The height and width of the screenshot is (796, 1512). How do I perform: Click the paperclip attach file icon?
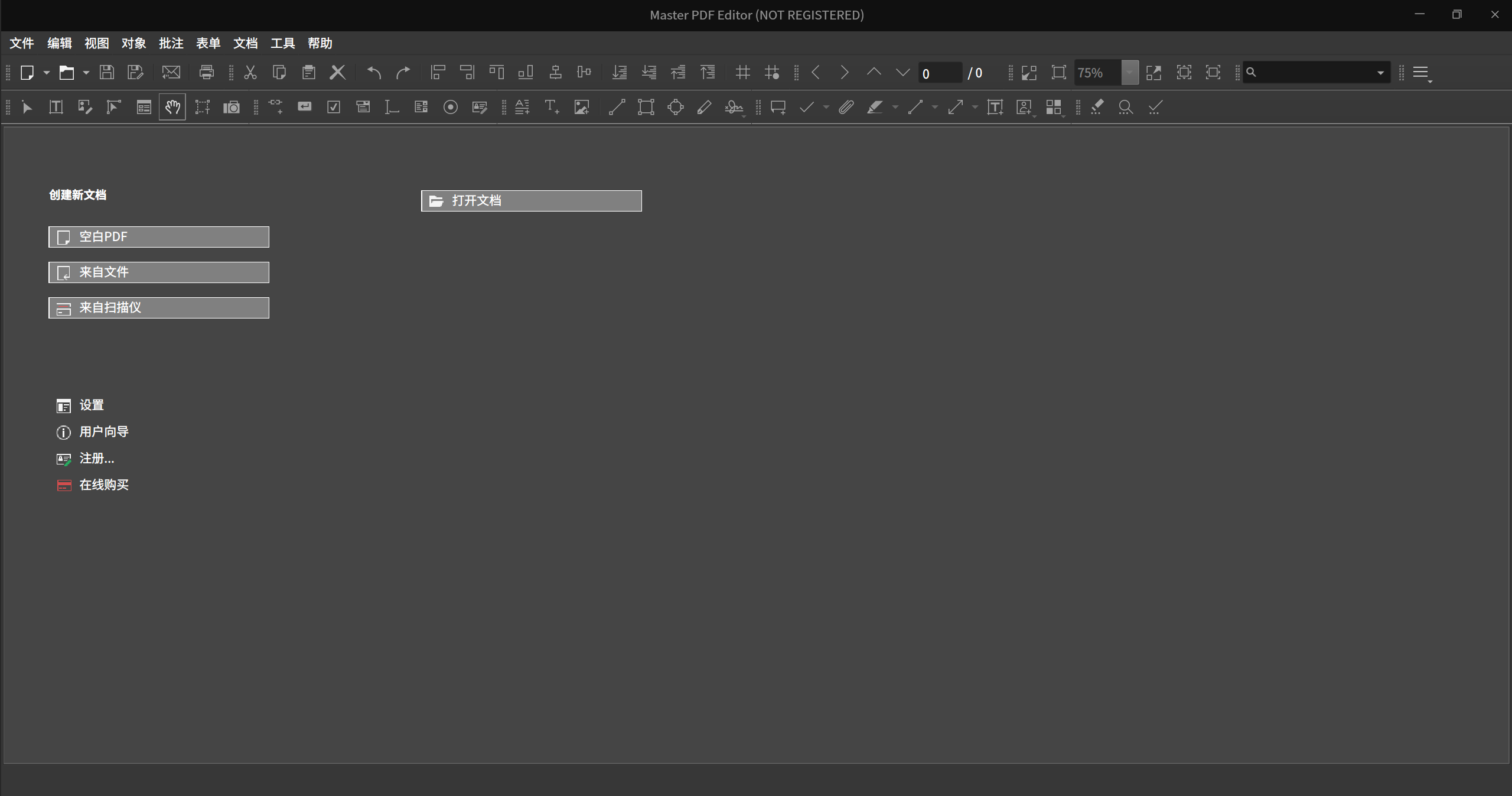[x=846, y=108]
